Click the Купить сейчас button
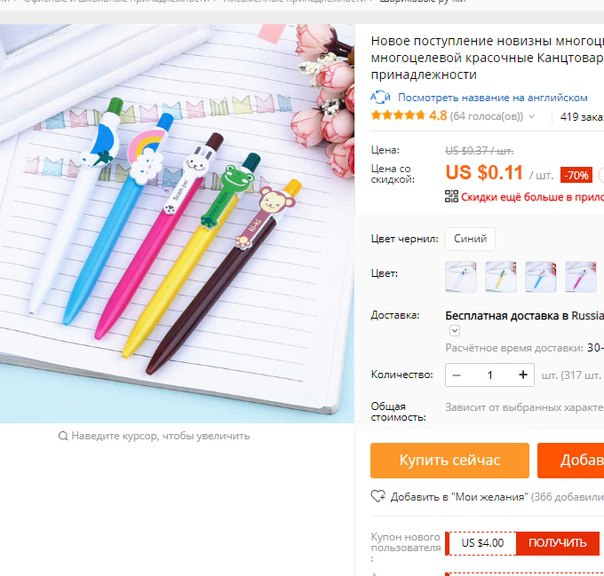 tap(450, 460)
